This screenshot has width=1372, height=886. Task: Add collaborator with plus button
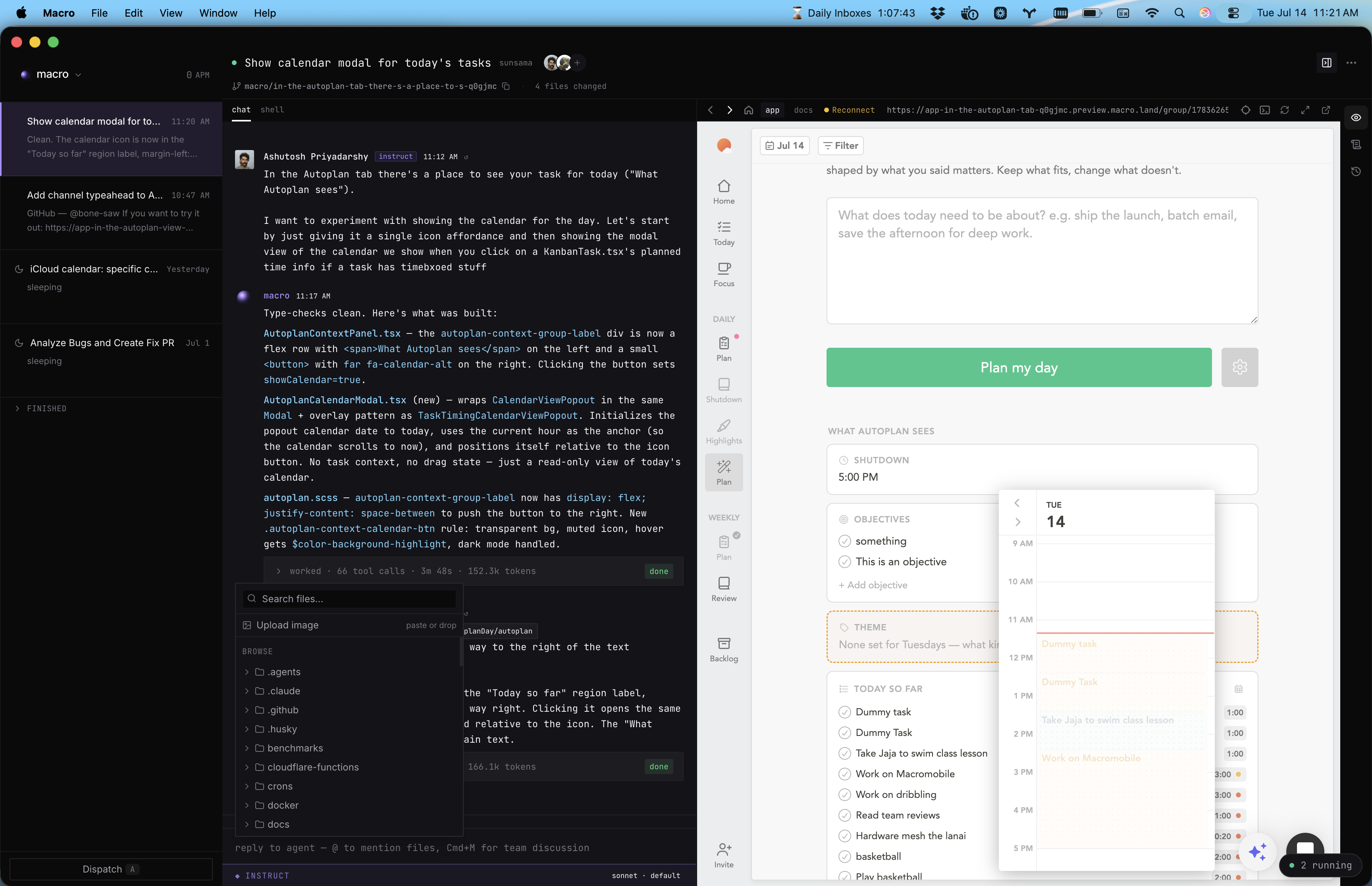tap(578, 63)
